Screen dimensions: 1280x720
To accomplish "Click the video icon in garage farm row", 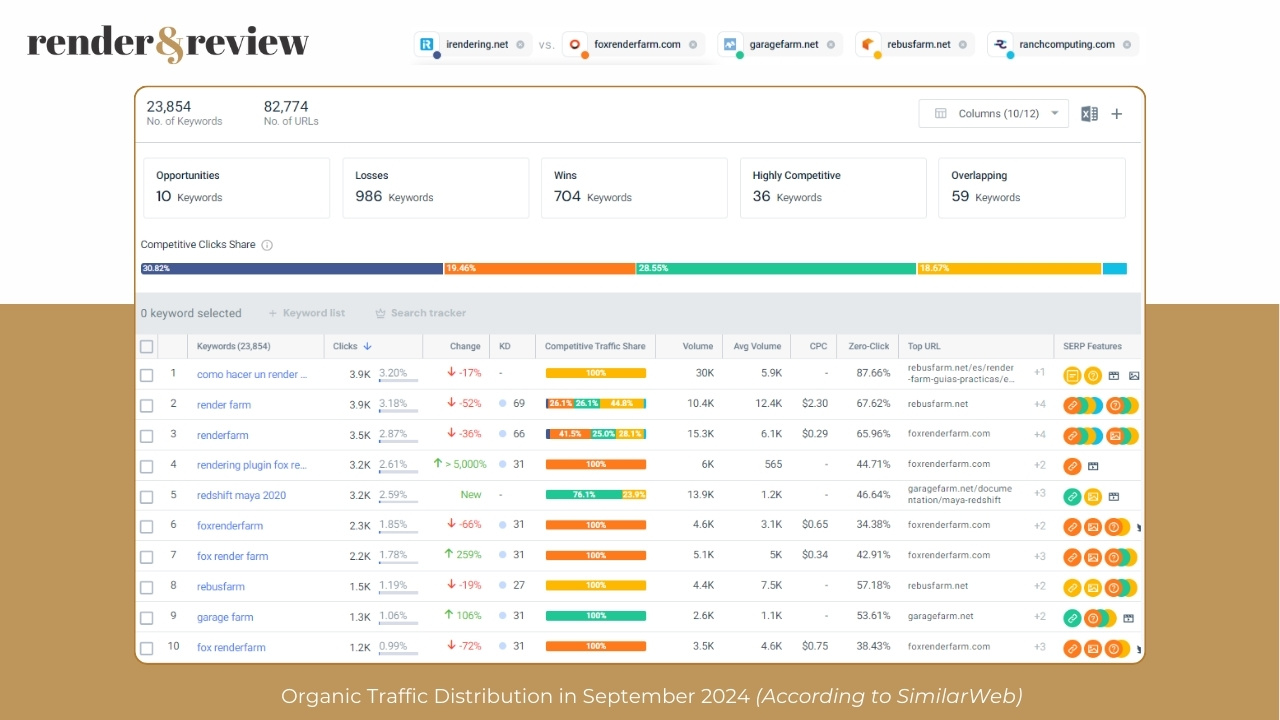I will 1129,618.
